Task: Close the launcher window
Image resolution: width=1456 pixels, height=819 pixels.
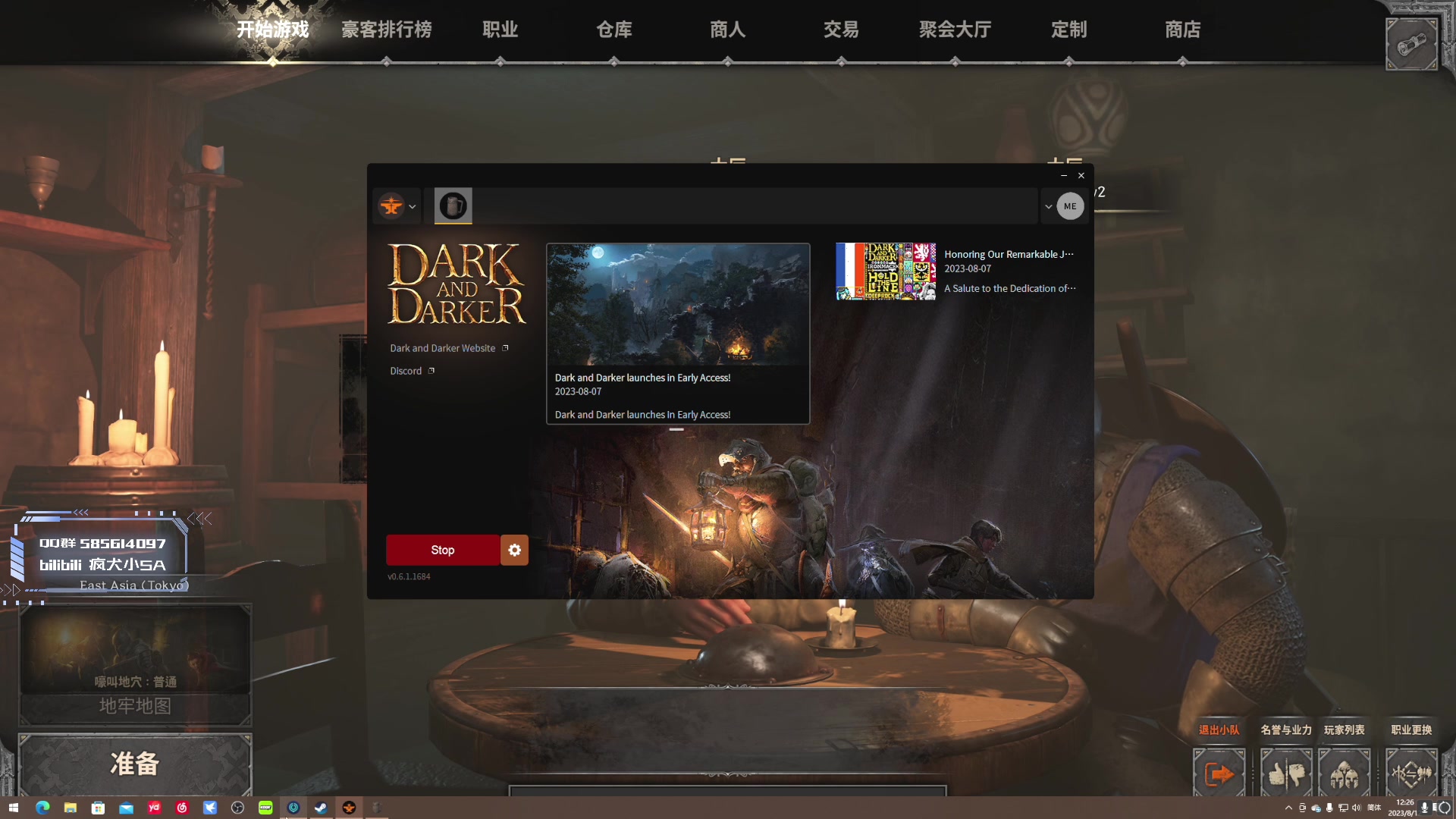Action: pos(1081,175)
